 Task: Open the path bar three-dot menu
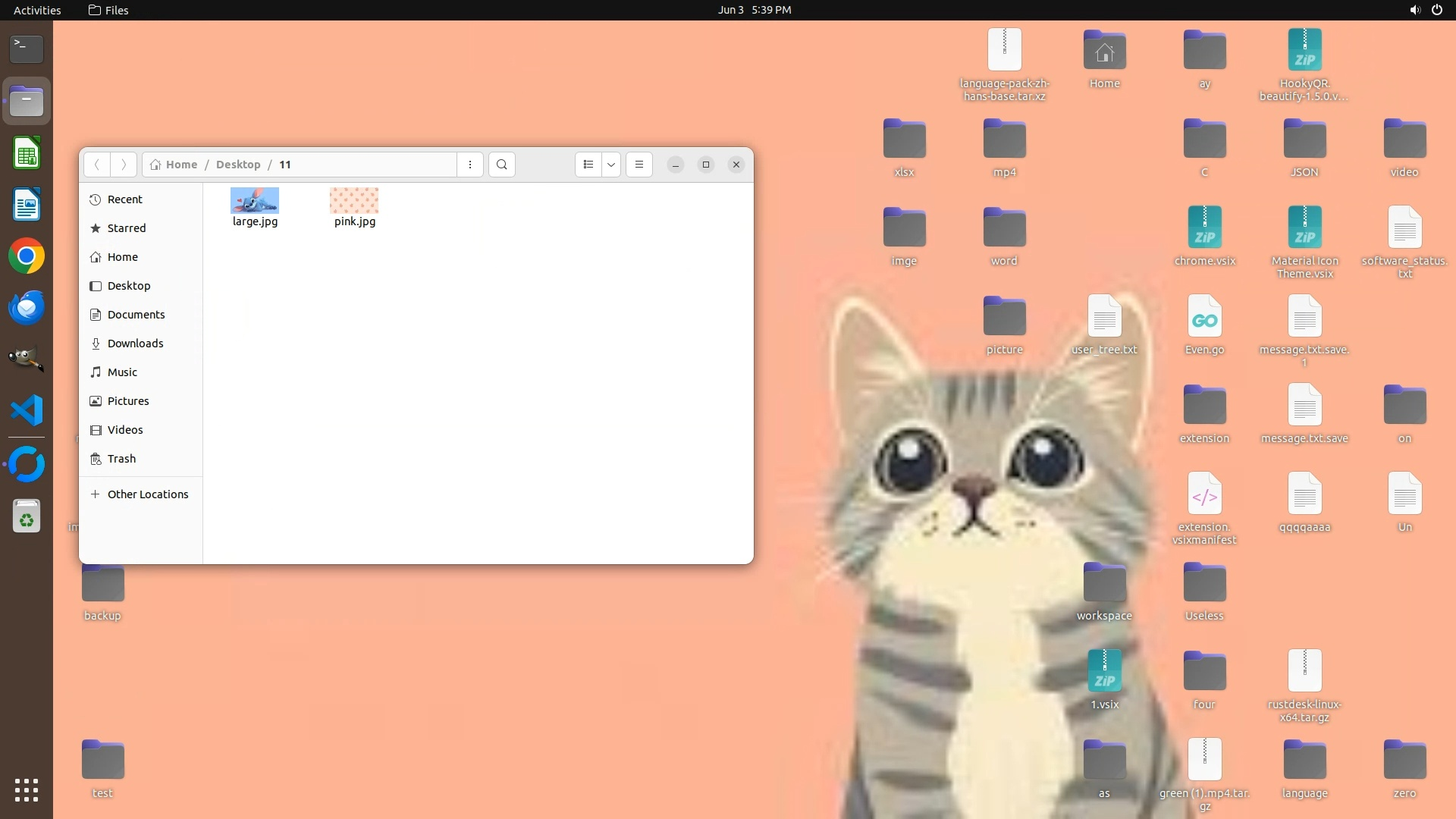point(470,165)
